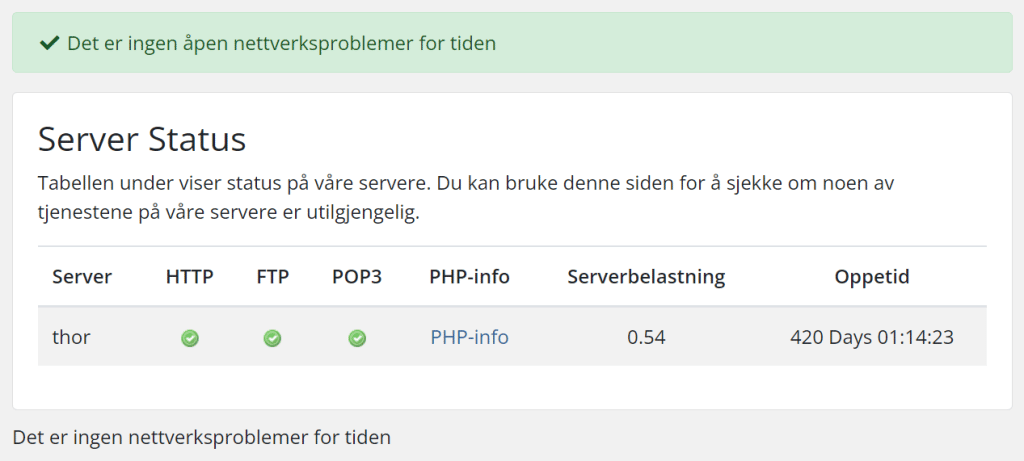Click the HTTP column header
The width and height of the screenshot is (1024, 461).
pos(190,277)
